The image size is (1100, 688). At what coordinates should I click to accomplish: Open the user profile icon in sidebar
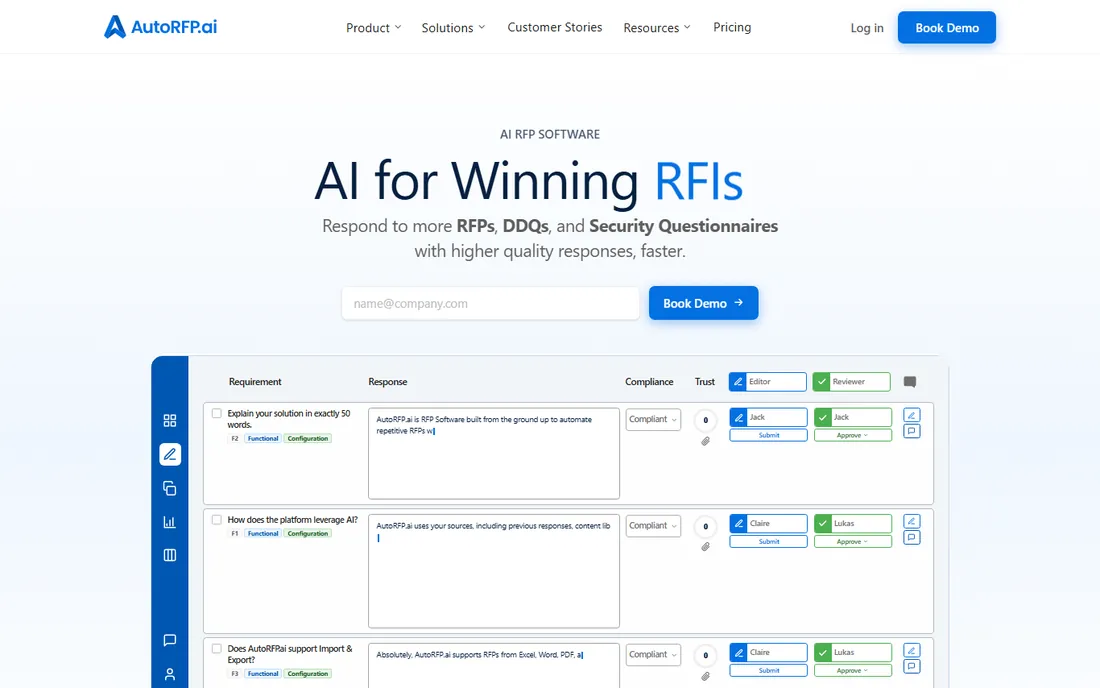tap(170, 674)
